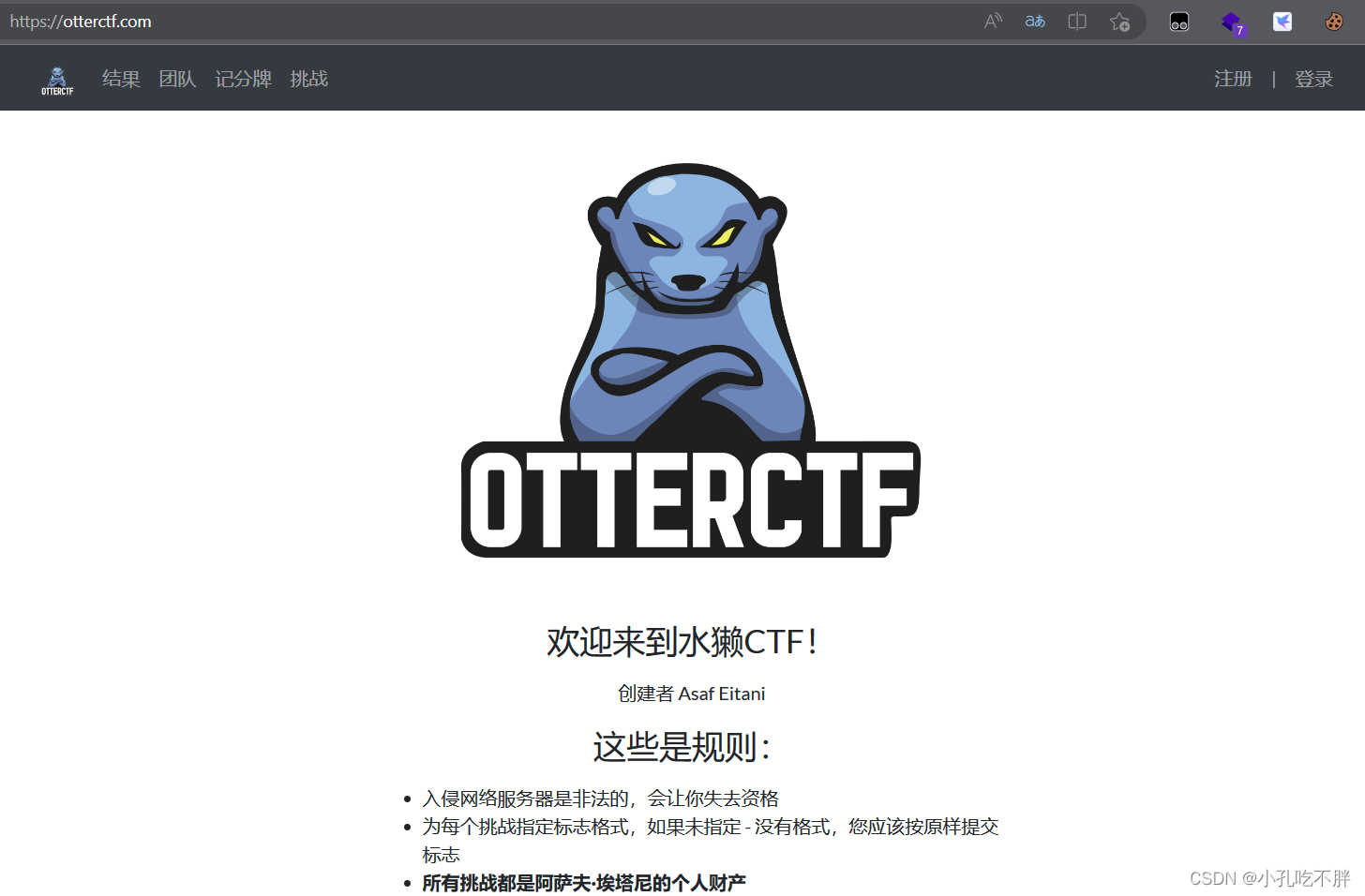Open the Read aloud icon in address bar
Viewport: 1365px width, 896px height.
[x=993, y=22]
